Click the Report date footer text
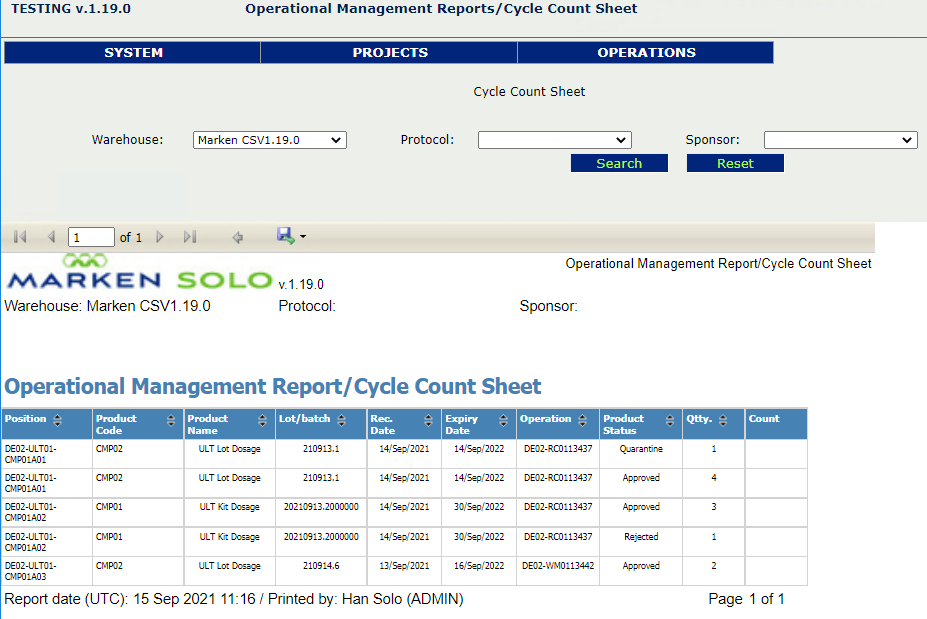Image resolution: width=927 pixels, height=619 pixels. click(234, 599)
